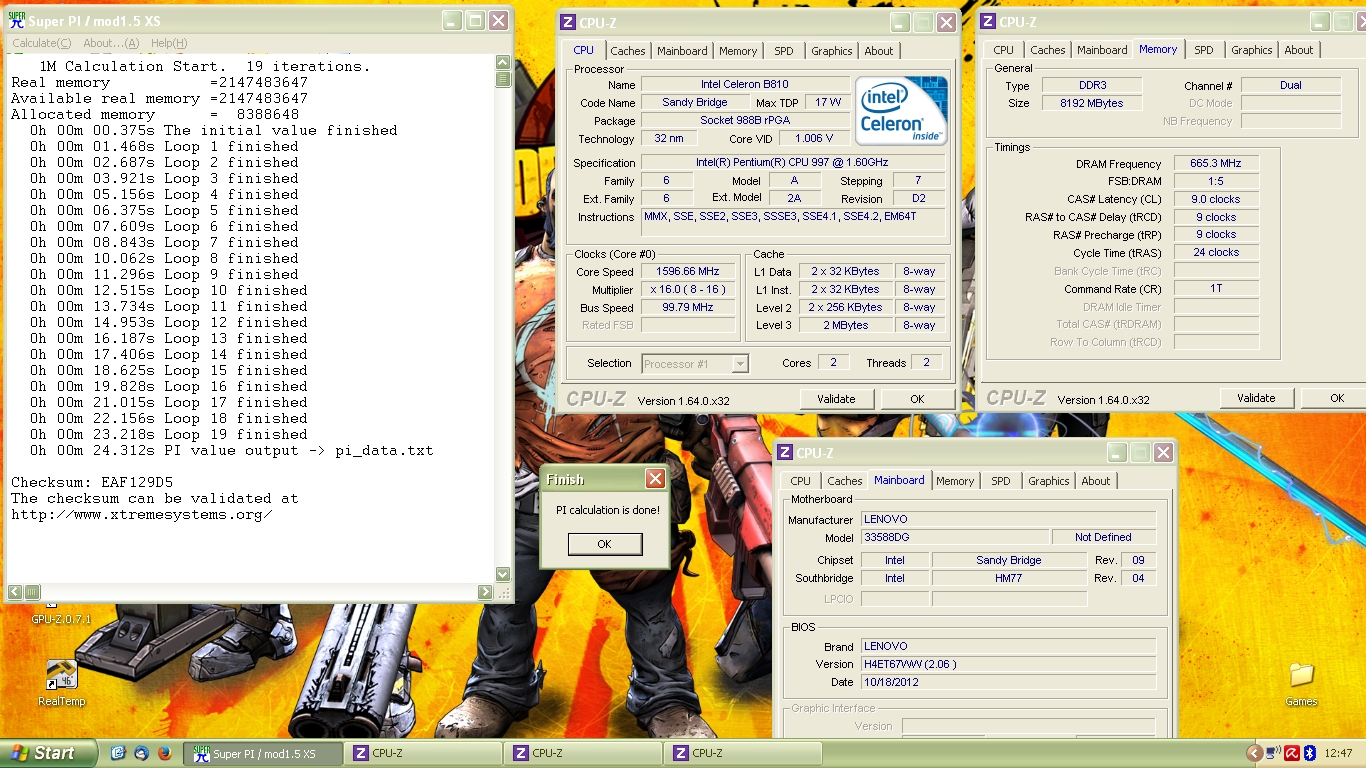Viewport: 1366px width, 768px height.
Task: Open the Help menu in Super PI
Action: (168, 43)
